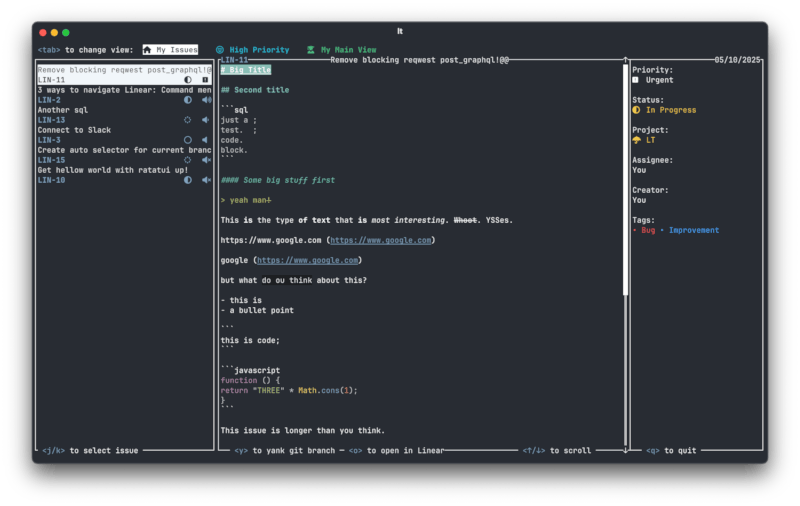Click the LIN-3 identifier in list

(x=49, y=140)
